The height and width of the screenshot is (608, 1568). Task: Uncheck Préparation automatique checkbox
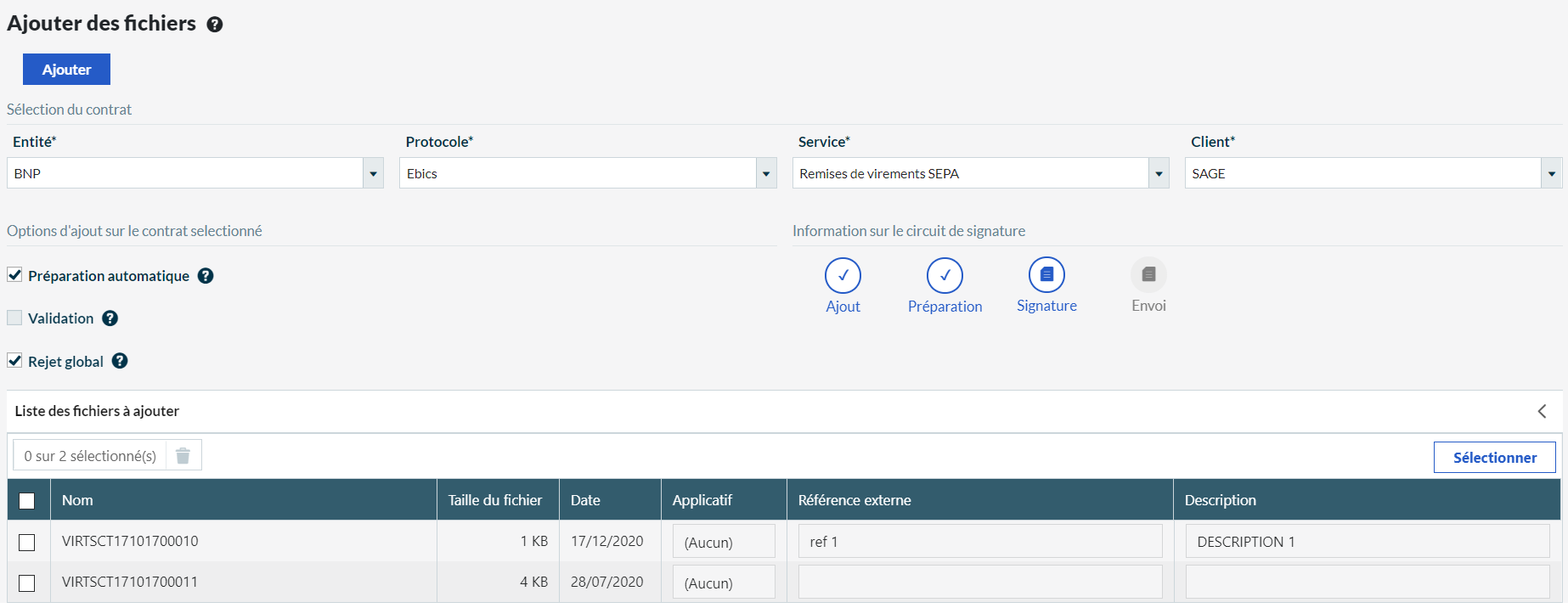click(14, 275)
